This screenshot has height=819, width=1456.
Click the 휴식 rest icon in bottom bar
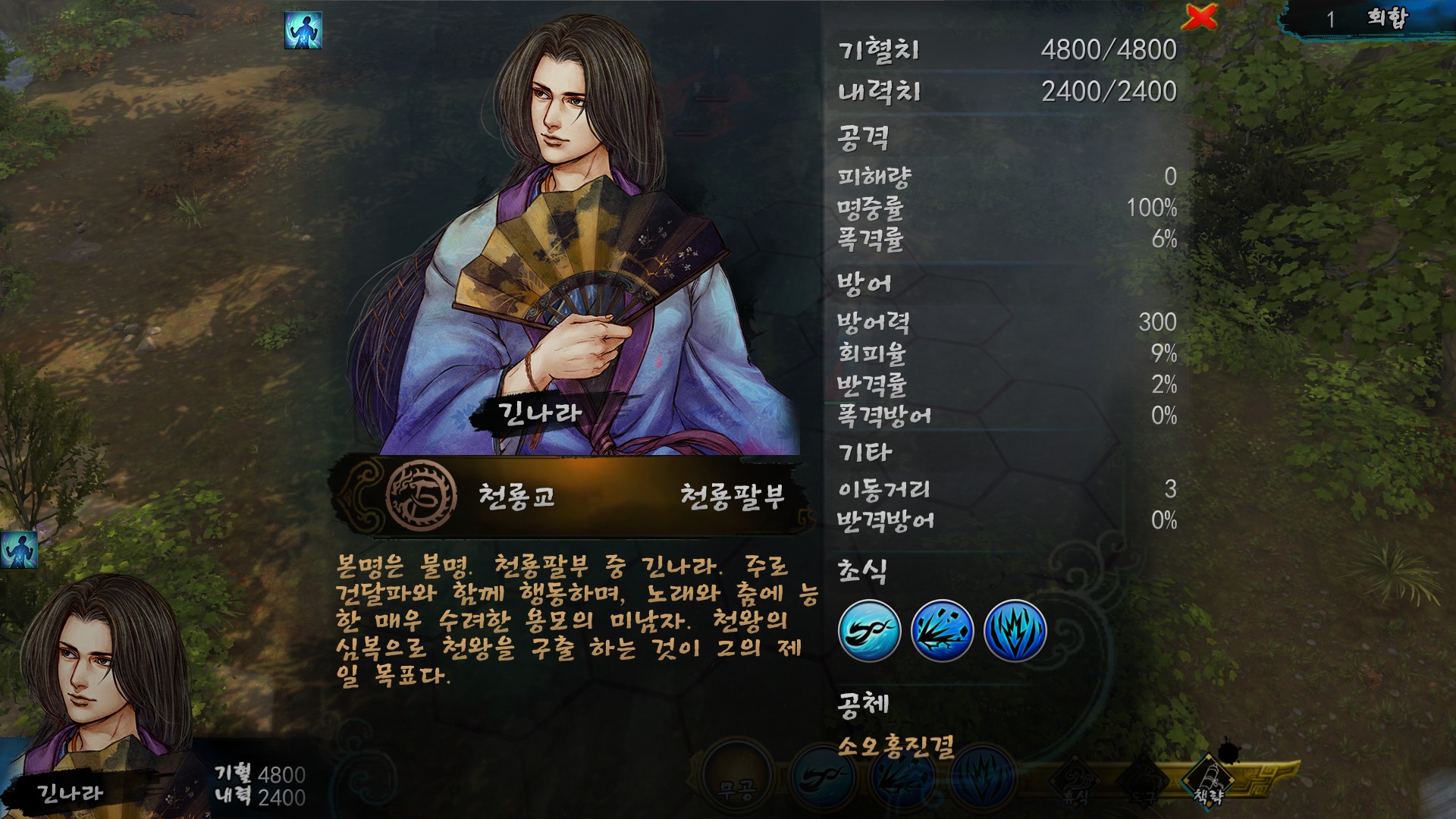tap(1075, 783)
